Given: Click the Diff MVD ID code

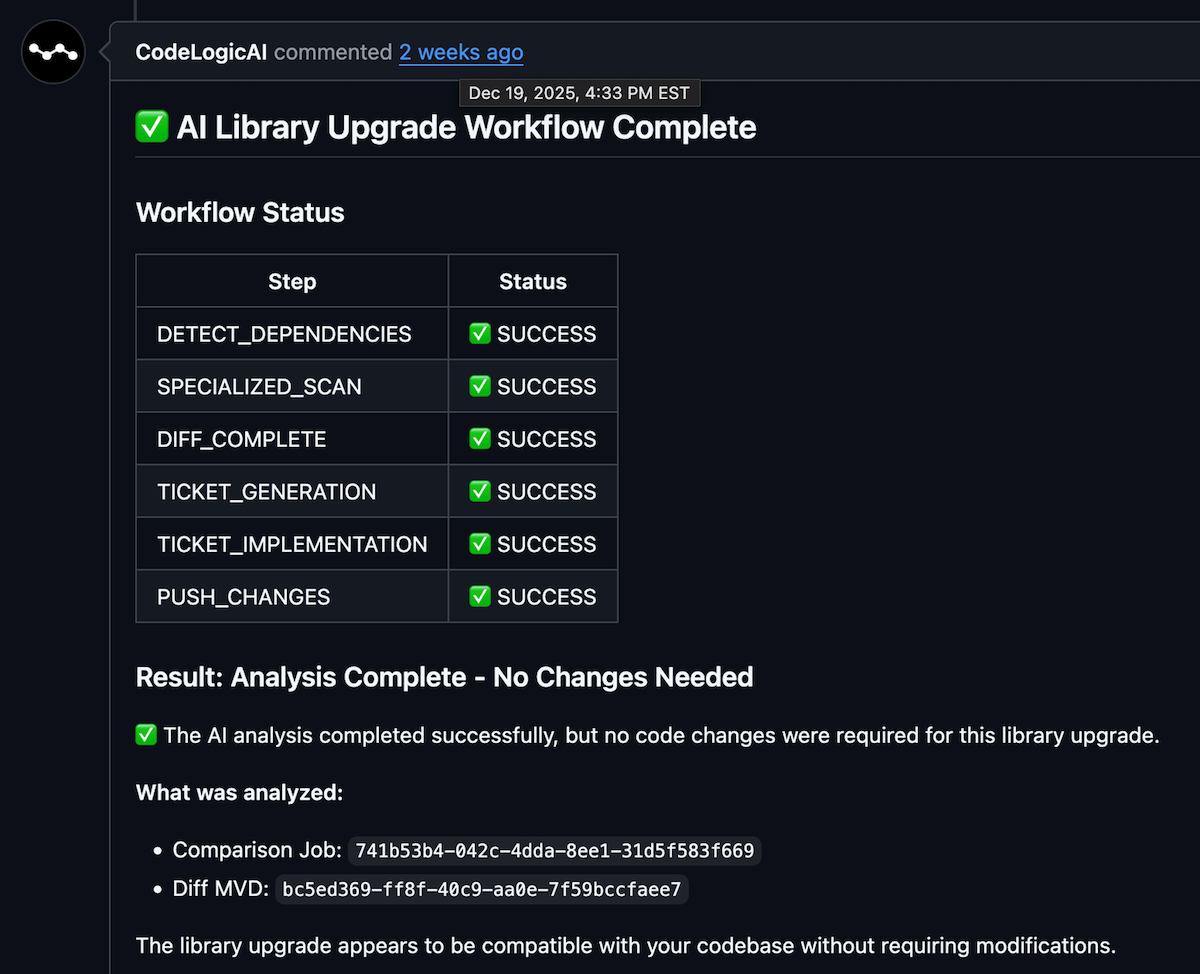Looking at the screenshot, I should coord(481,889).
